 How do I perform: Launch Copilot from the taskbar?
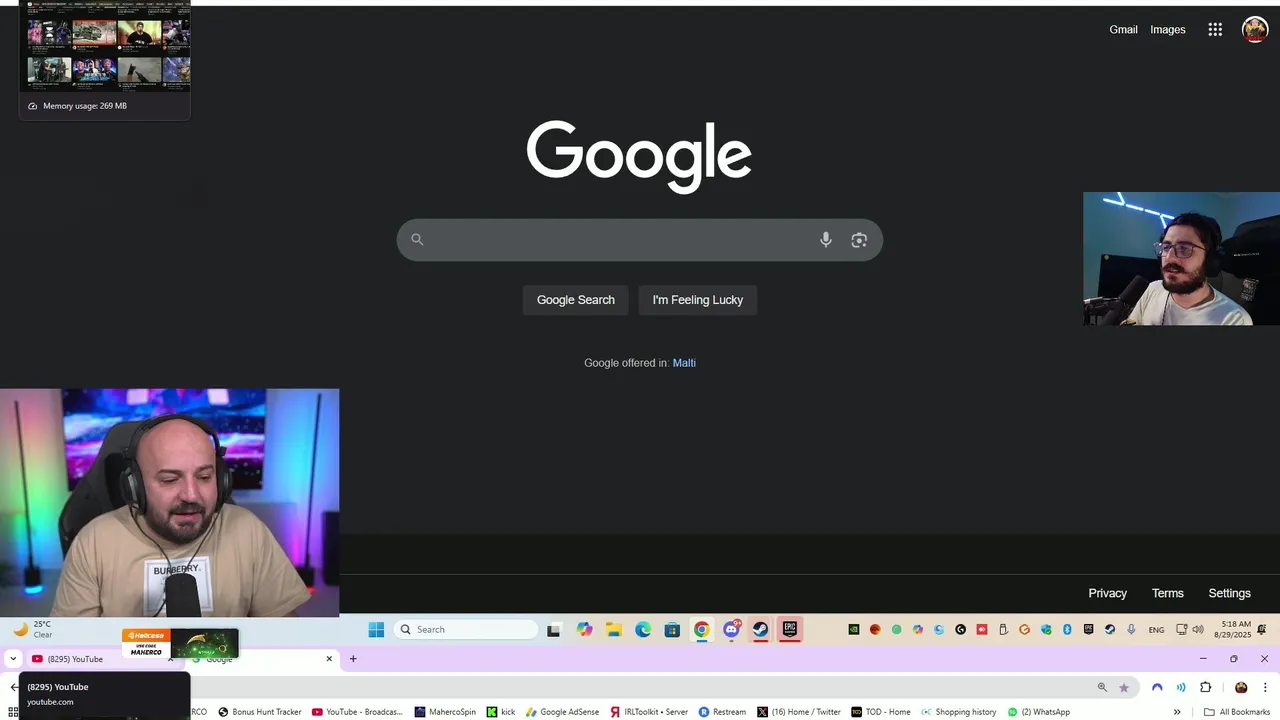tap(584, 629)
